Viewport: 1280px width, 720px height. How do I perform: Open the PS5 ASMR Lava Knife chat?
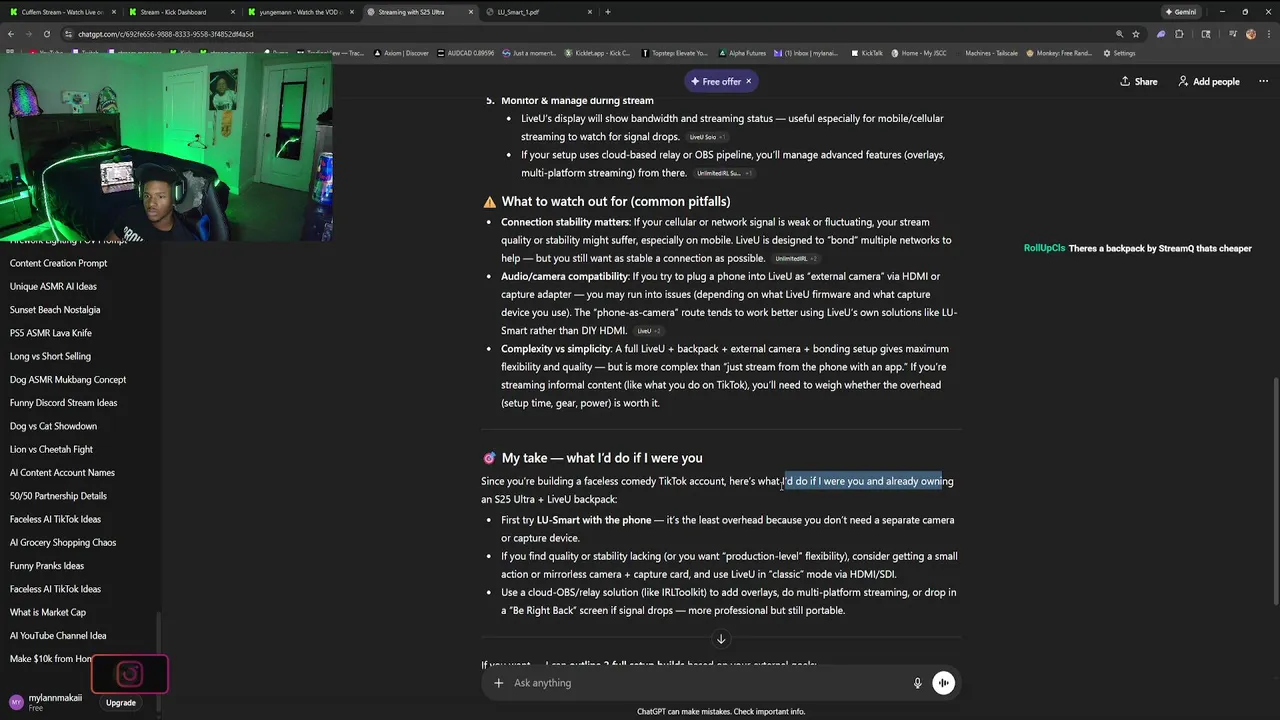[77, 333]
